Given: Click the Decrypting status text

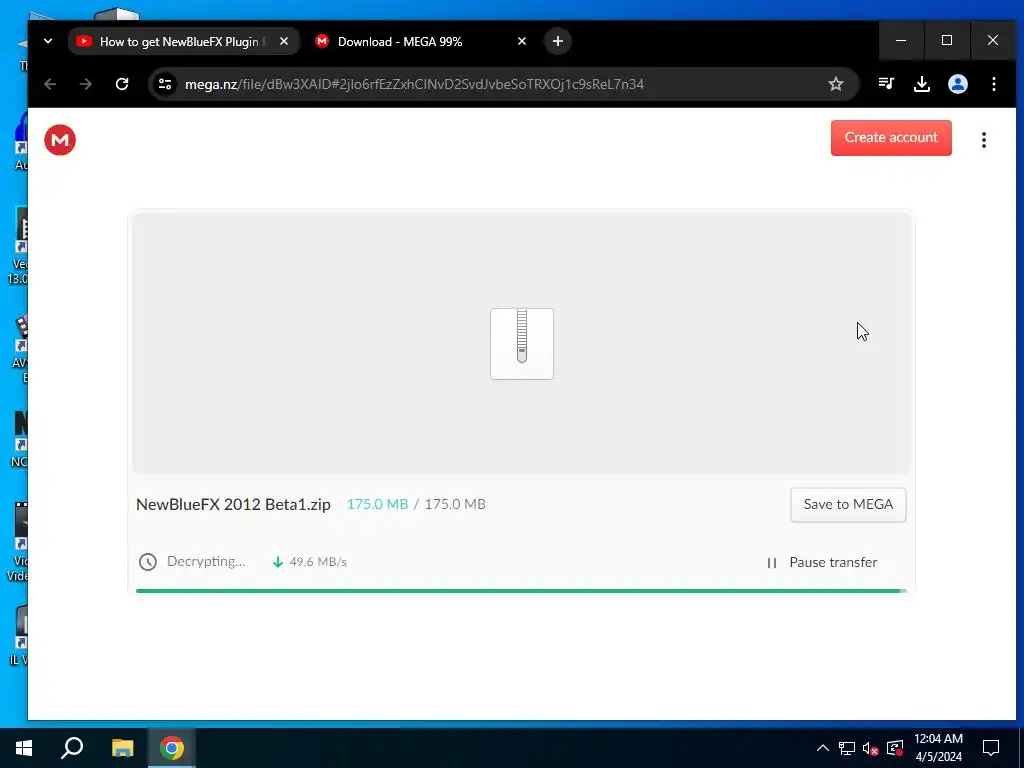Looking at the screenshot, I should pyautogui.click(x=206, y=562).
